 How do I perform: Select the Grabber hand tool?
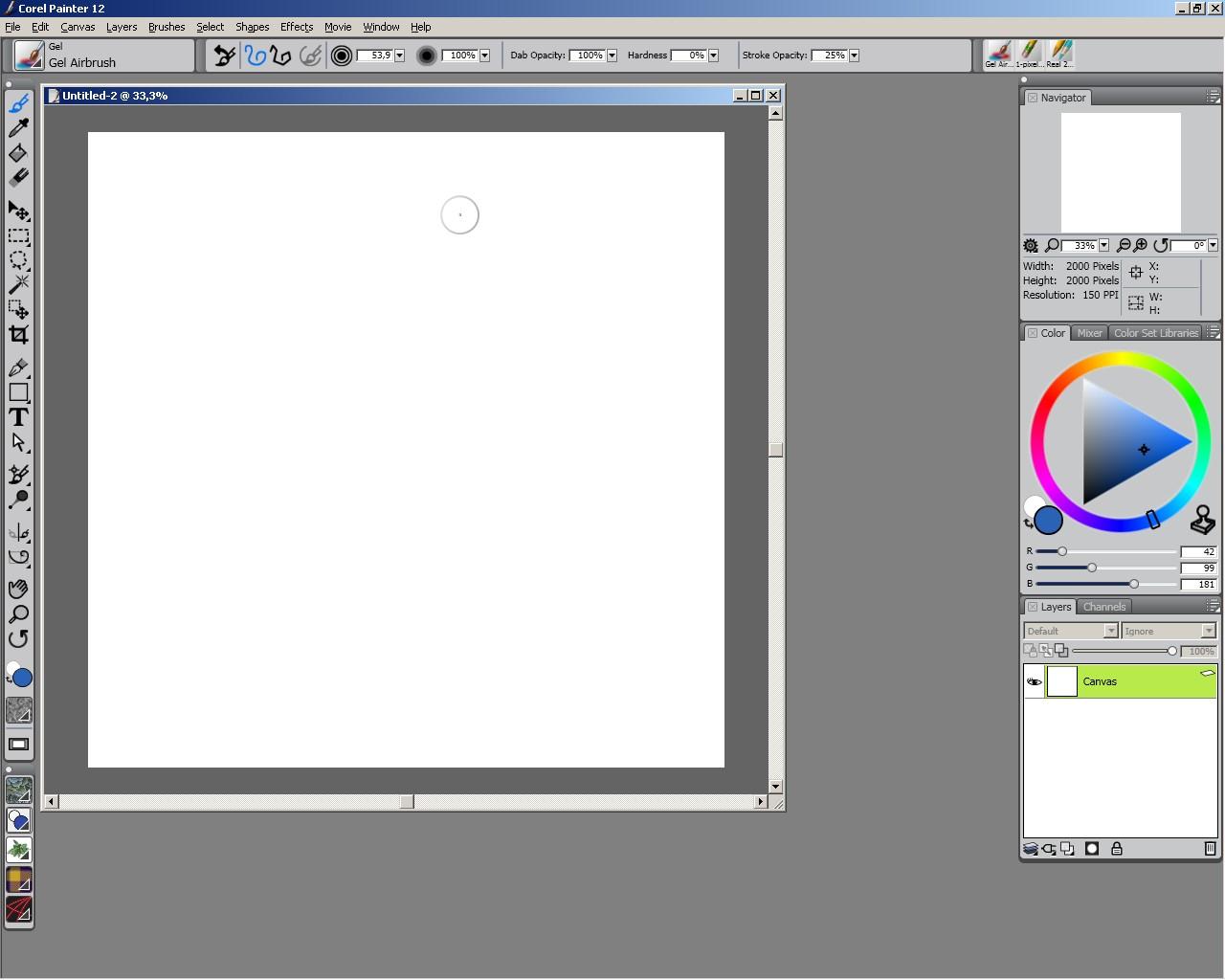tap(18, 589)
